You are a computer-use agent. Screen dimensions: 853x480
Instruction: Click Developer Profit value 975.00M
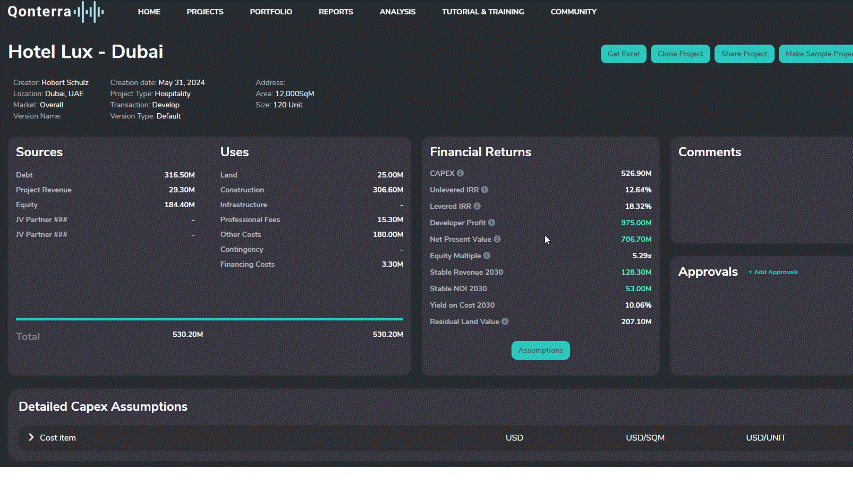[636, 223]
